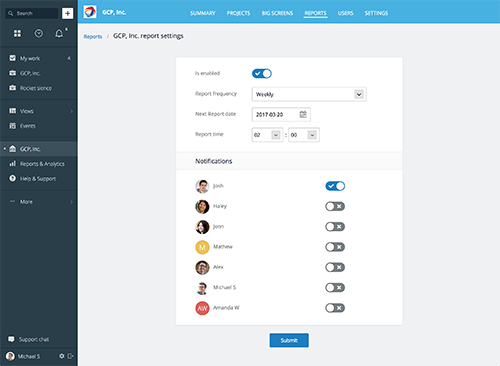
Task: Open Support chat icon in sidebar
Action: click(11, 339)
